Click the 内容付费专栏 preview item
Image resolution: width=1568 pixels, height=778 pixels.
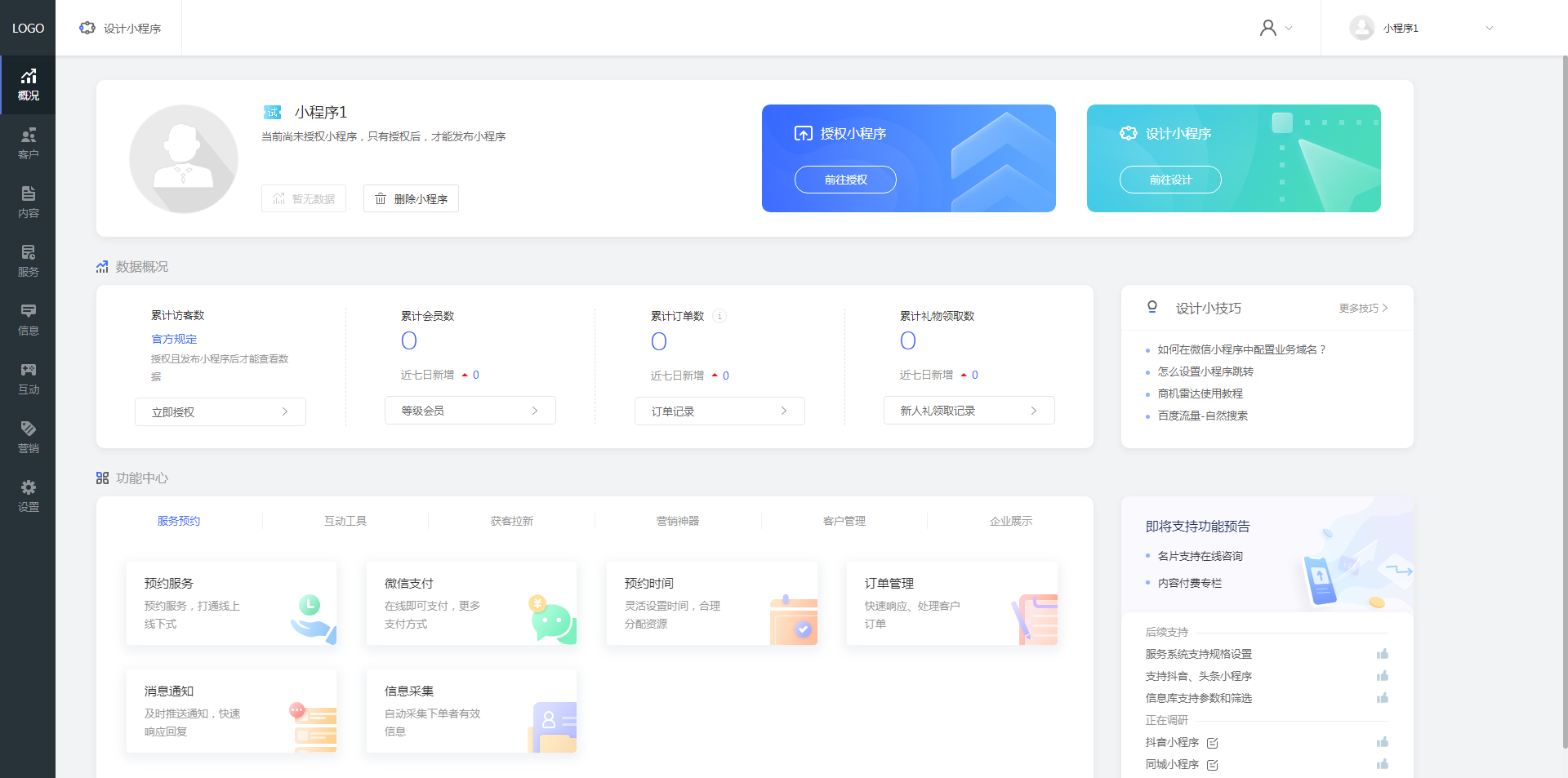[x=1190, y=583]
